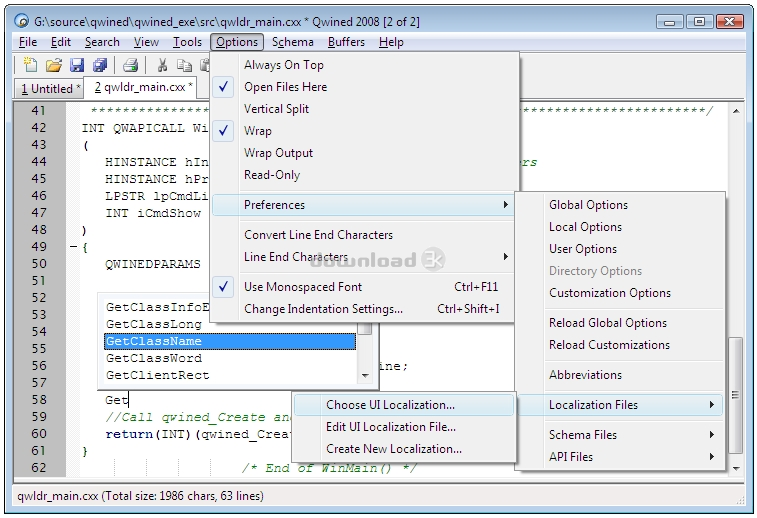Click the Copy icon in toolbar

pos(184,65)
